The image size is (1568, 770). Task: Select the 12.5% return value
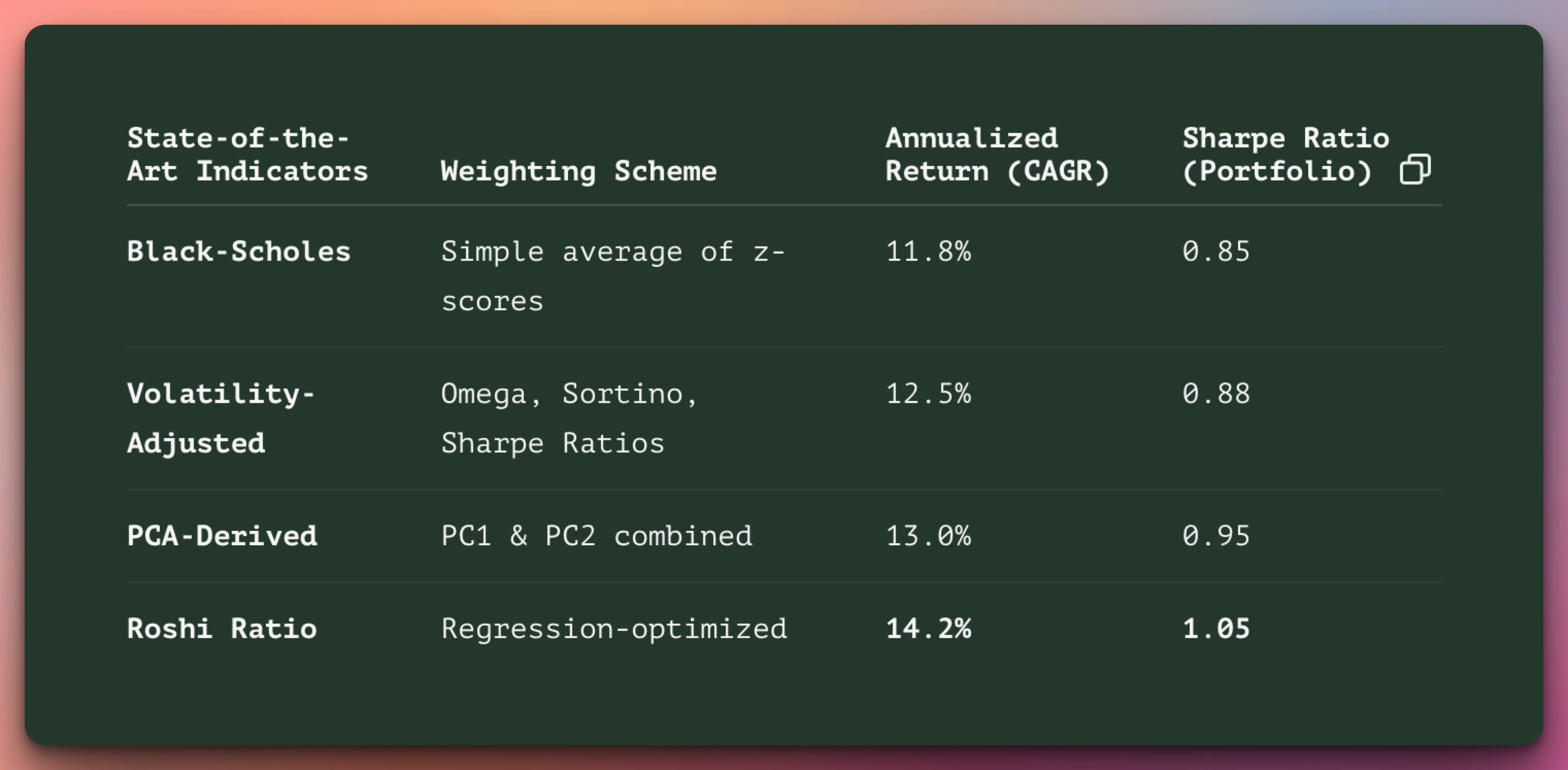click(928, 393)
